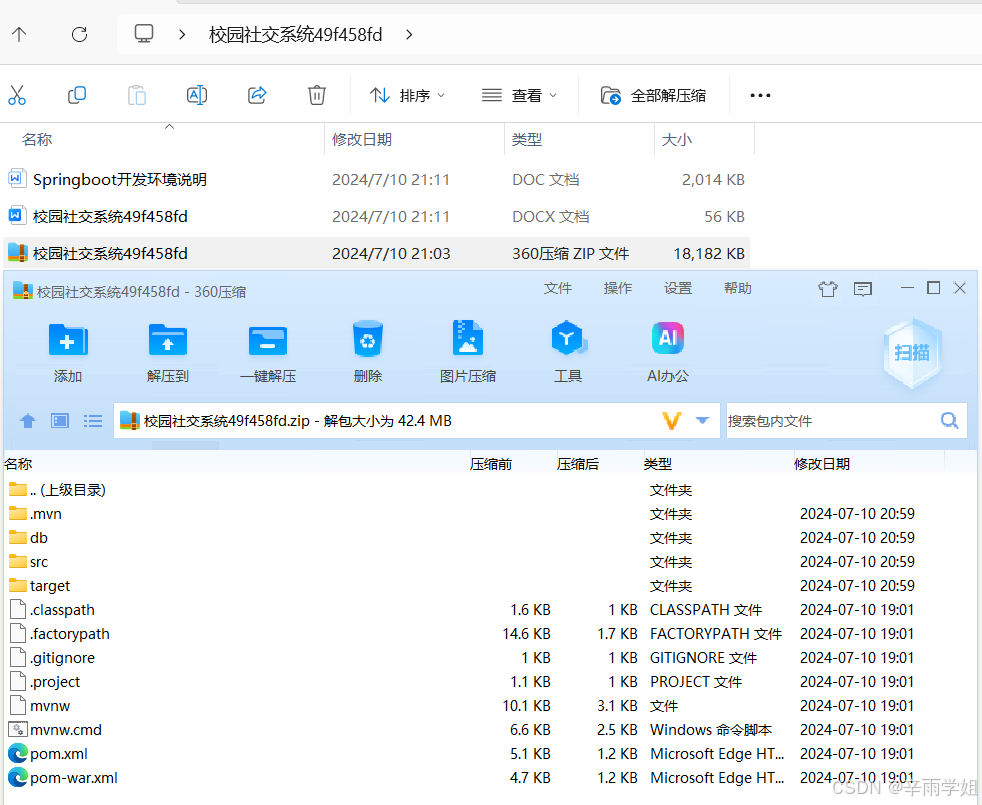Expand the chevron after the This PC icon
Viewport: 982px width, 805px height.
(182, 34)
